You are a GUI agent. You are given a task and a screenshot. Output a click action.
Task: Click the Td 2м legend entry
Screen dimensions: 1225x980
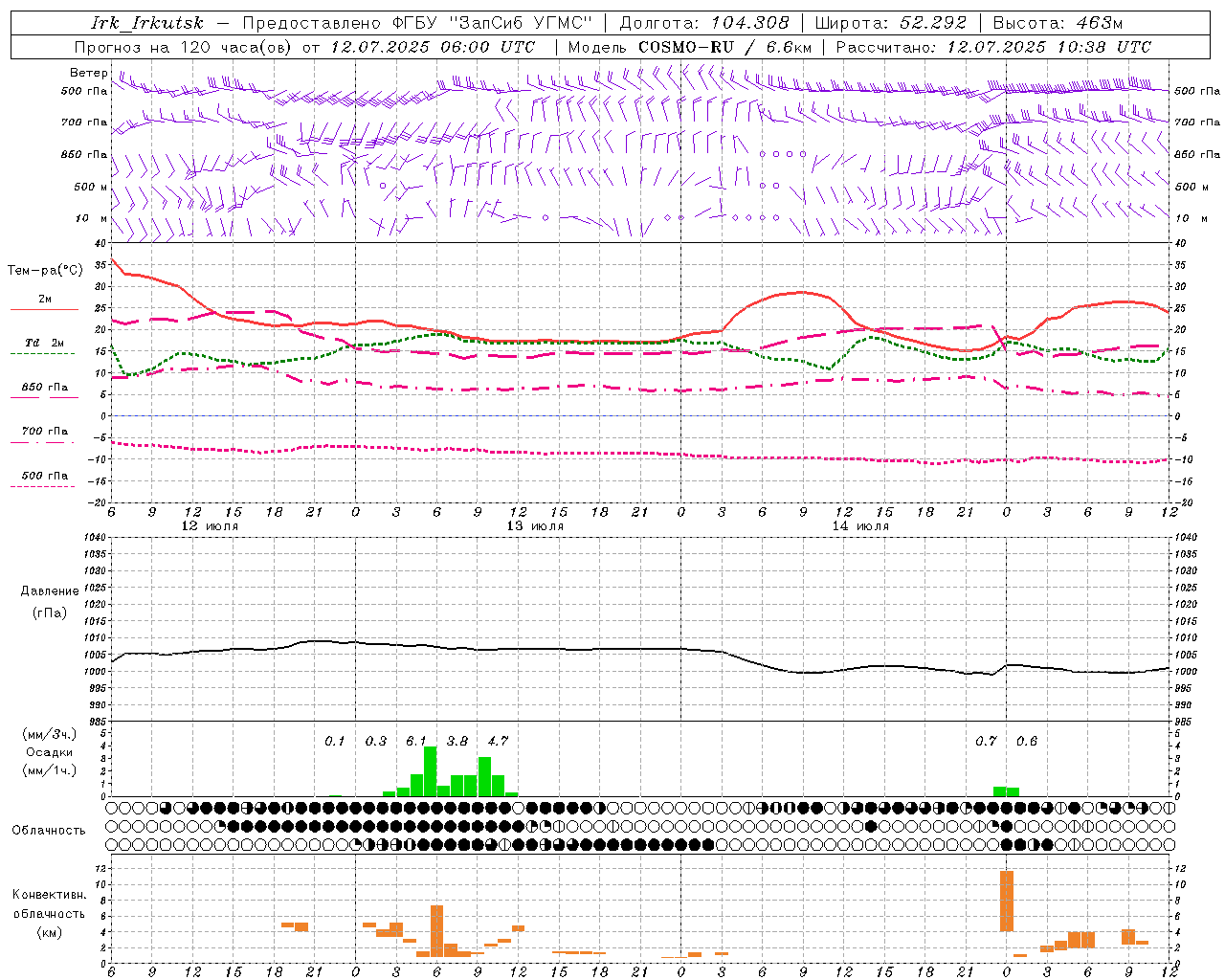pyautogui.click(x=44, y=342)
